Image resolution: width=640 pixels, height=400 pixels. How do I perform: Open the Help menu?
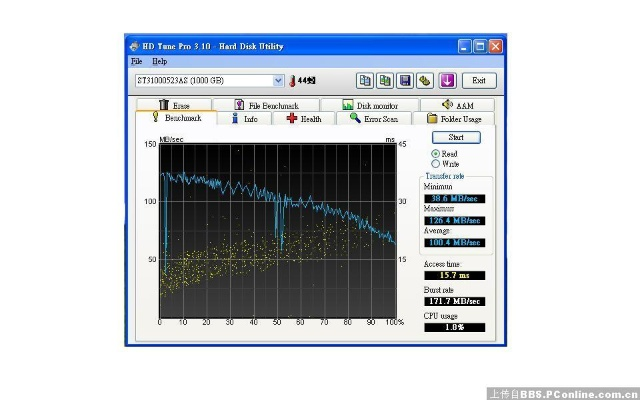click(160, 61)
